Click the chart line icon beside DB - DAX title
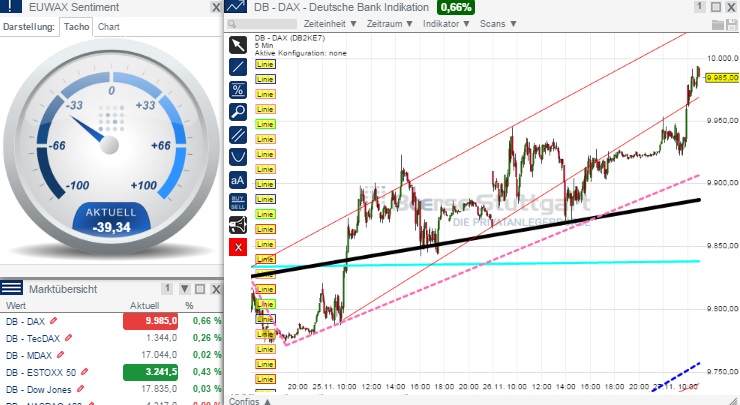 (235, 7)
